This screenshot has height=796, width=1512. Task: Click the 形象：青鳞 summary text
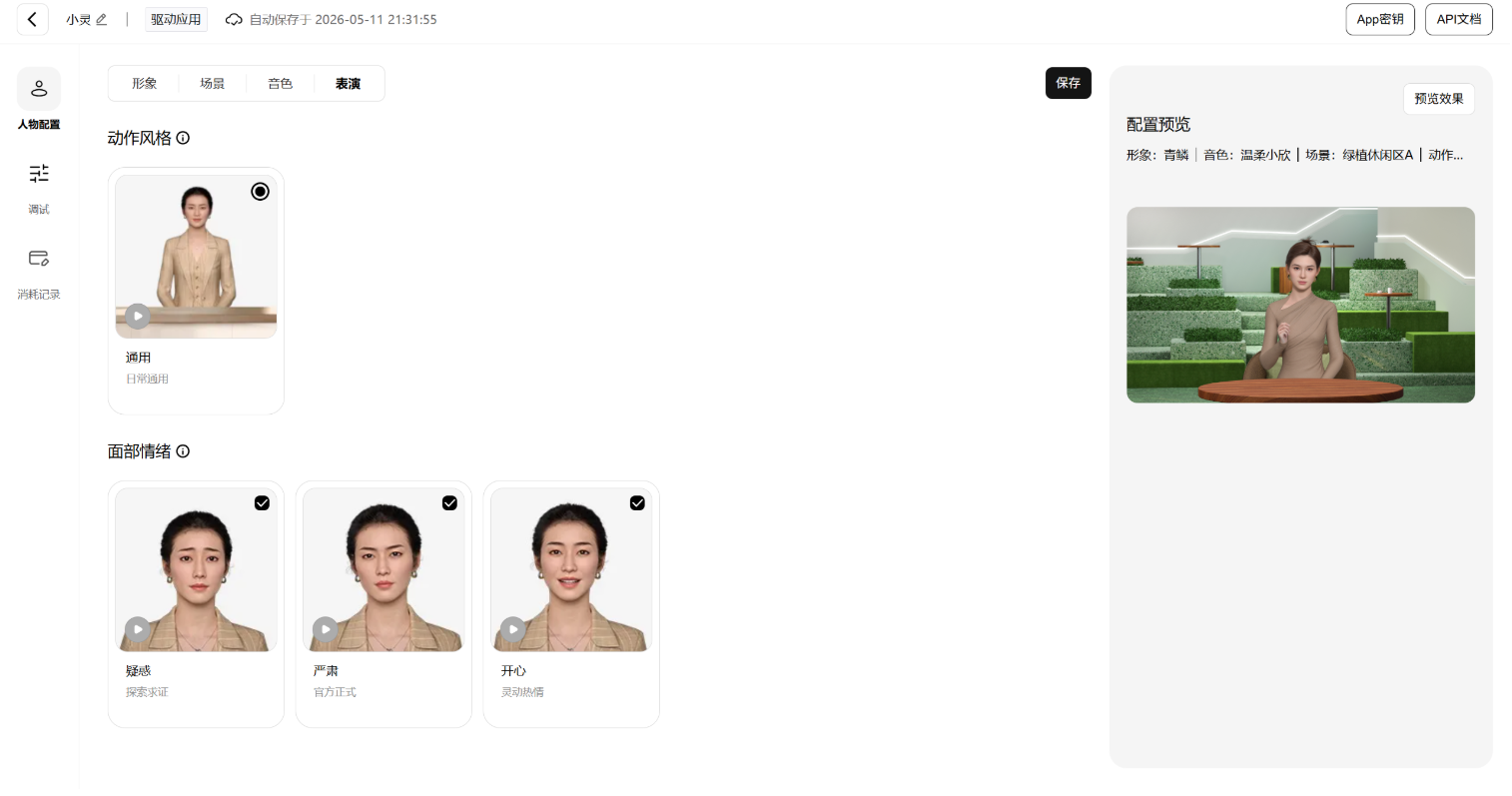[x=1157, y=155]
